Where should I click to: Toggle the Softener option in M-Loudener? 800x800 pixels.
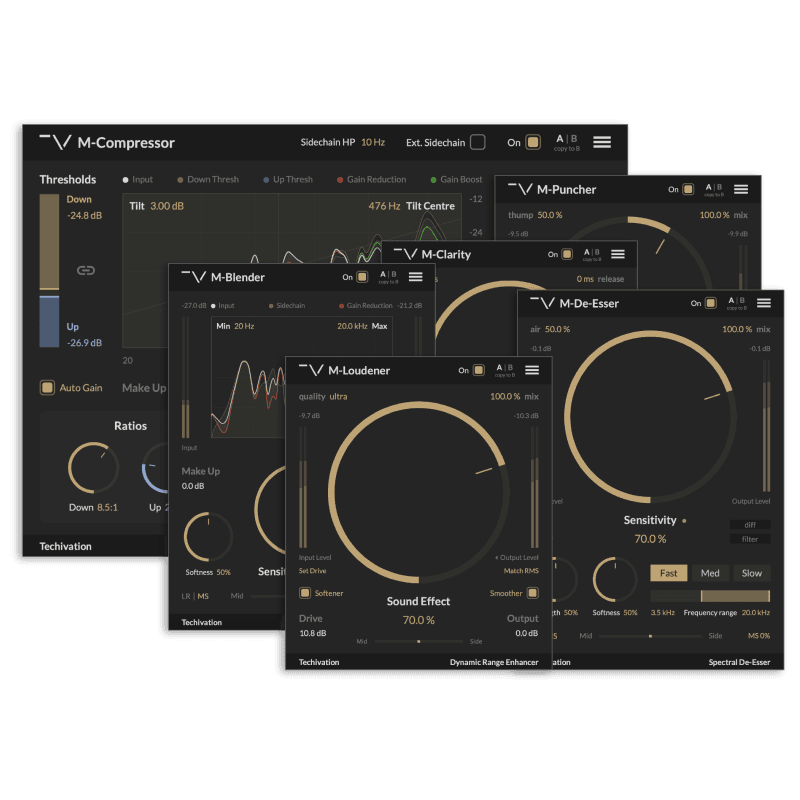coord(306,593)
